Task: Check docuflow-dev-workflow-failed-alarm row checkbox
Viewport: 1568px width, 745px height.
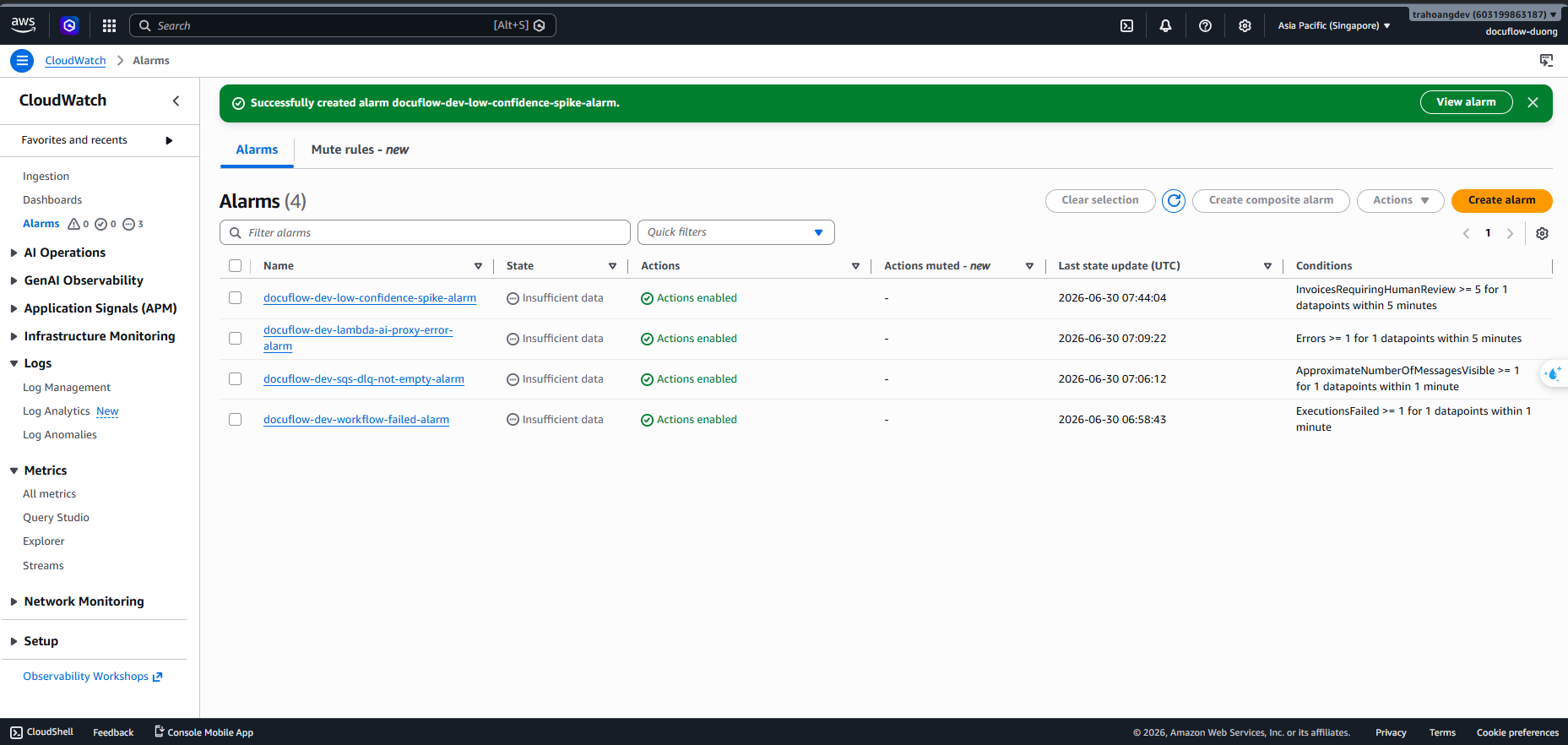Action: [x=236, y=420]
